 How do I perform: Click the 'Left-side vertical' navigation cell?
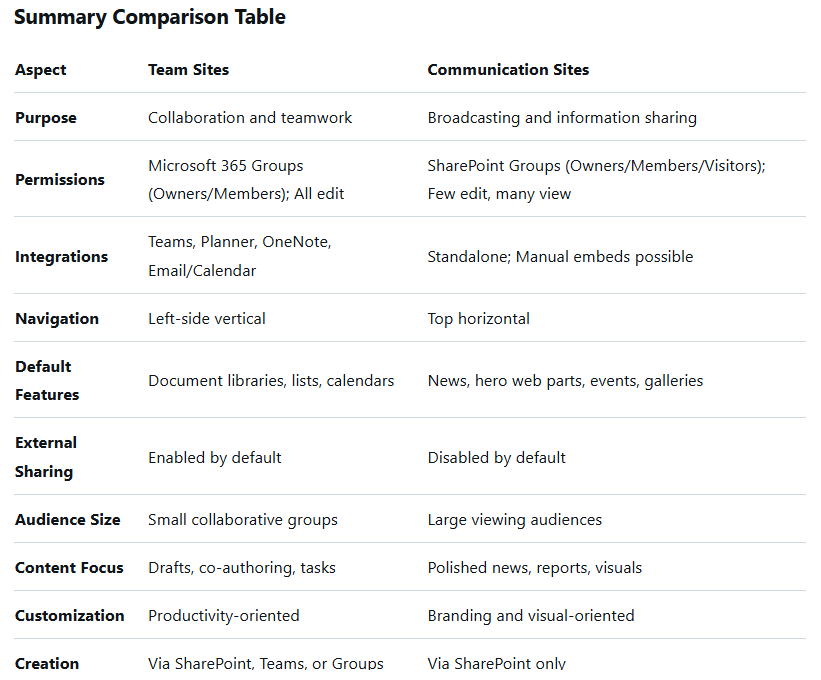pyautogui.click(x=207, y=319)
